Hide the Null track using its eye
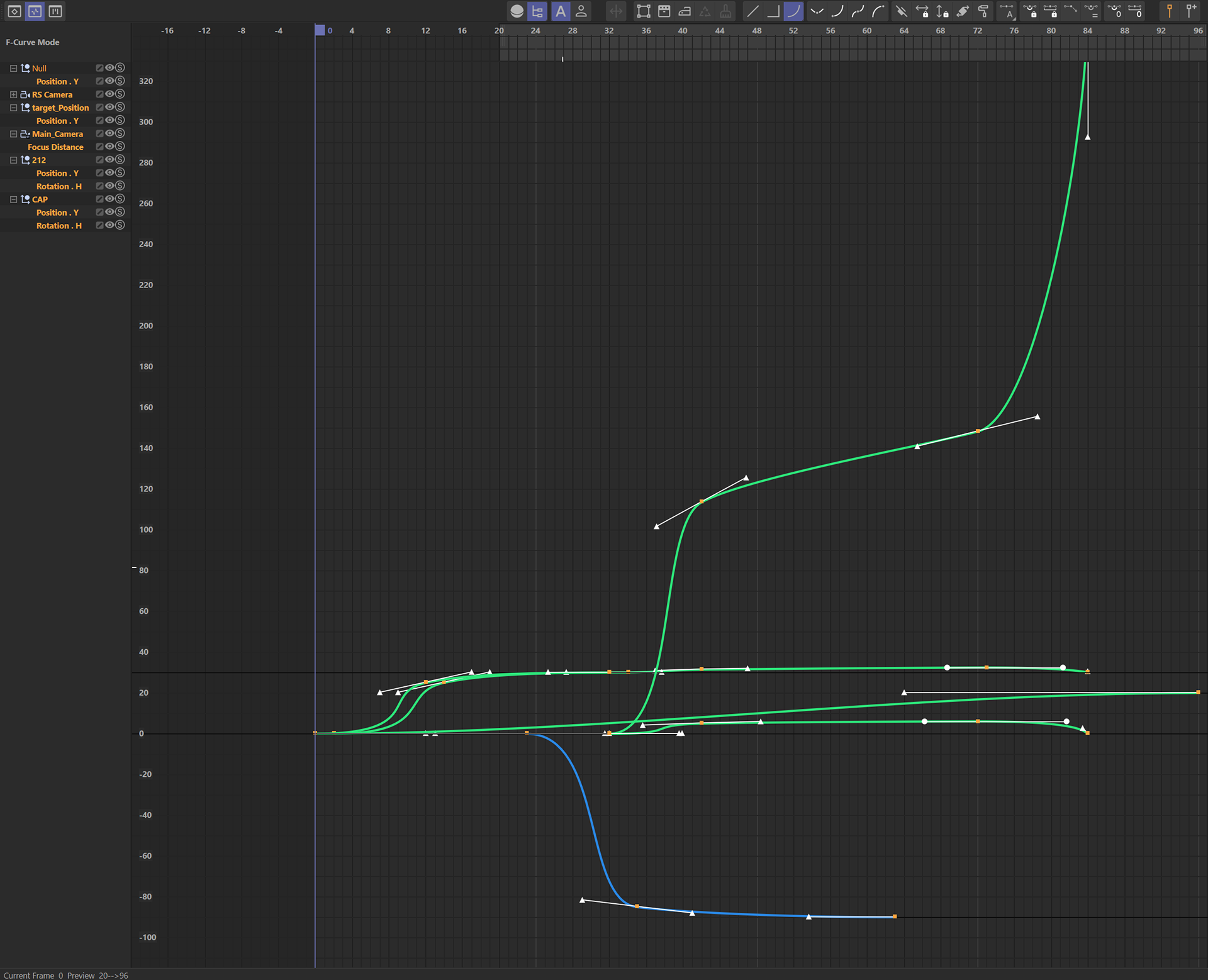 (x=109, y=68)
